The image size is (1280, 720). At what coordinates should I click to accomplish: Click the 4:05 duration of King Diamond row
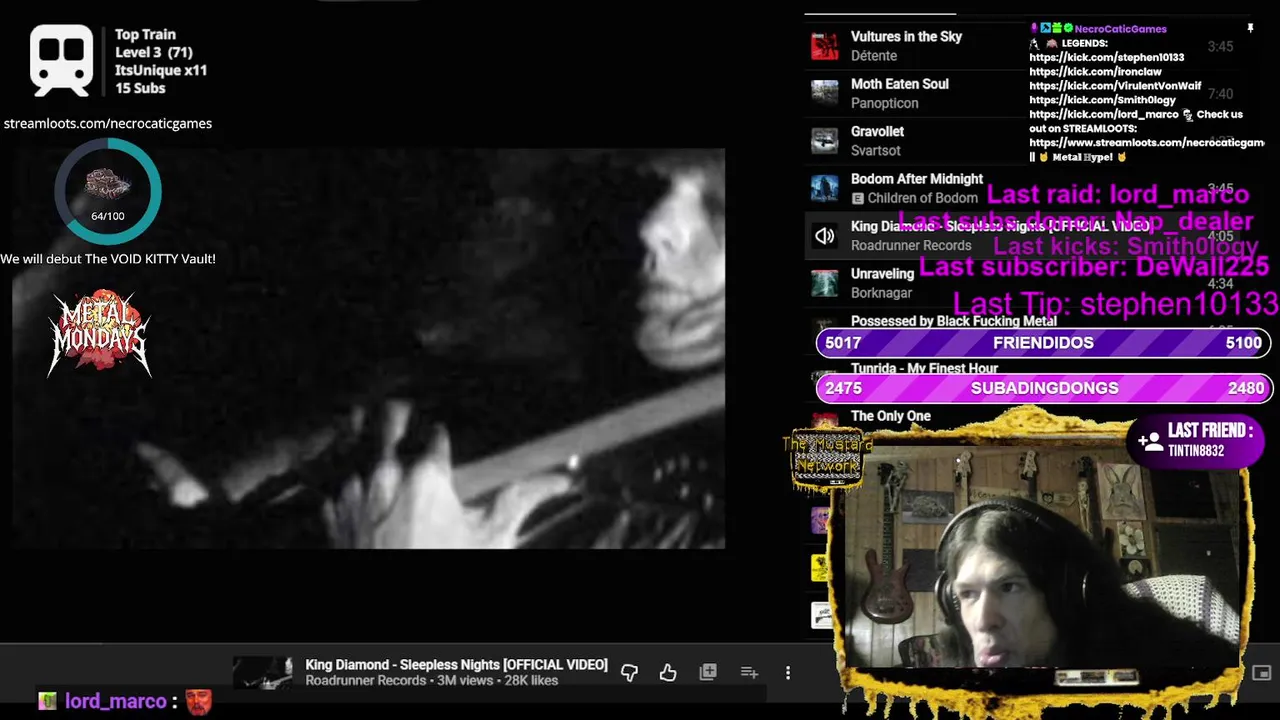pyautogui.click(x=1220, y=236)
